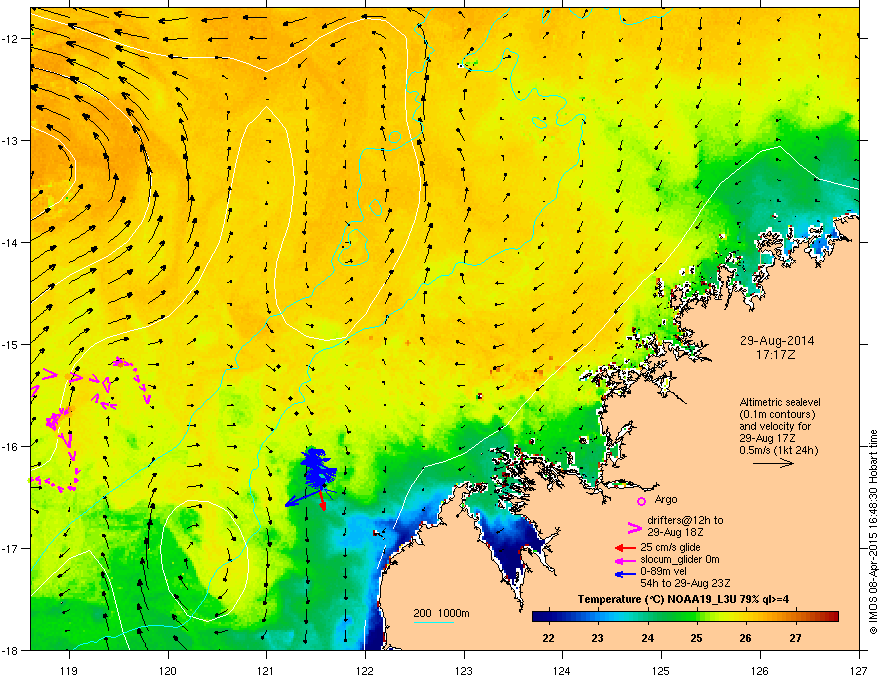Image resolution: width=880 pixels, height=680 pixels.
Task: Click the red glide arrow on the map
Action: coord(322,501)
